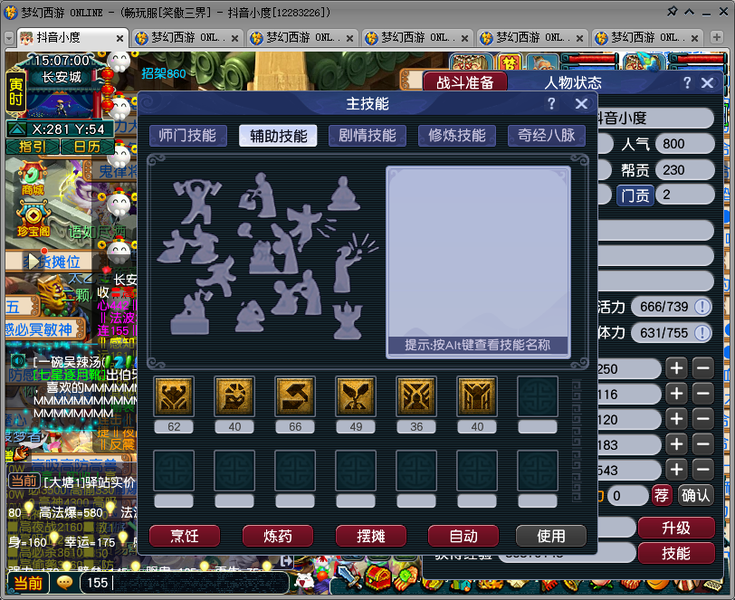This screenshot has height=600, width=735.
Task: Select the hammer skill icon at level 66
Action: point(295,396)
